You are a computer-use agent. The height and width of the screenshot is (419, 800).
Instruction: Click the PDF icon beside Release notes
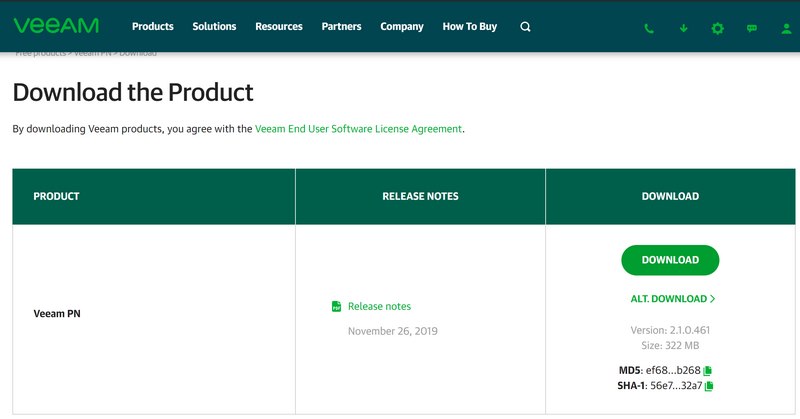(337, 306)
